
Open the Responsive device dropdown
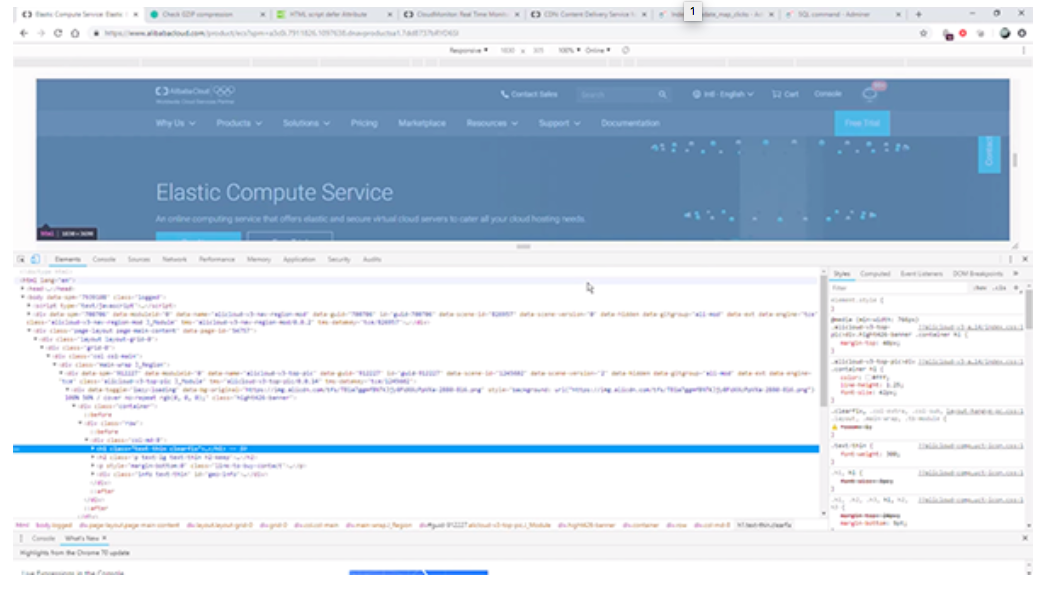pyautogui.click(x=468, y=50)
